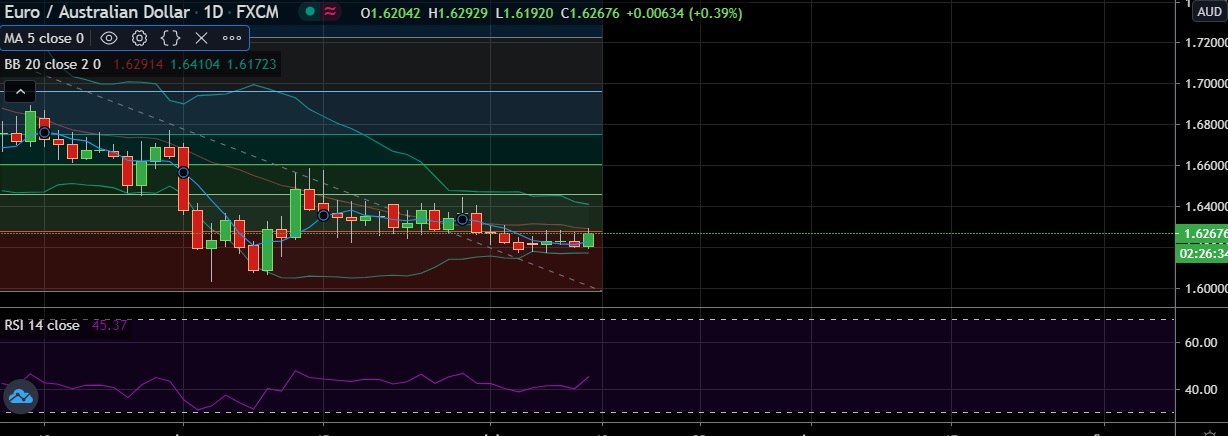Open MA indicator source code braces
The height and width of the screenshot is (436, 1228).
coord(171,38)
